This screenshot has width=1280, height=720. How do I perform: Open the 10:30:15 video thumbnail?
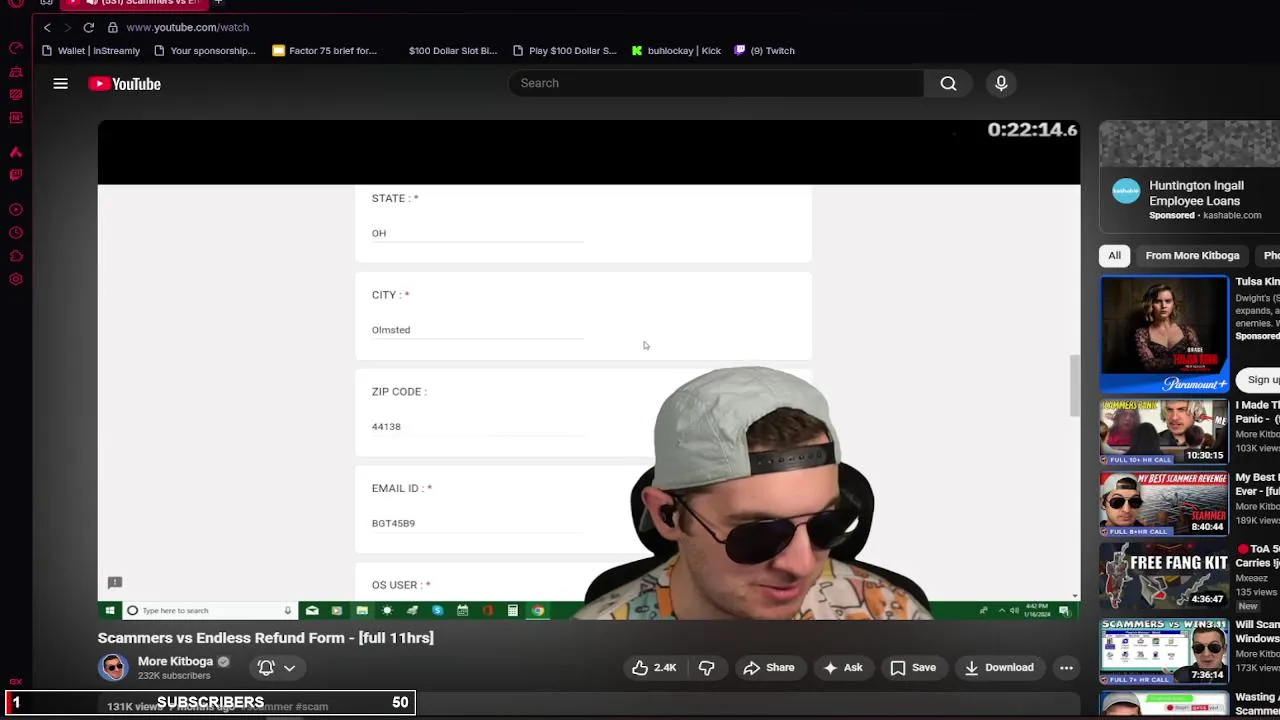(x=1164, y=432)
